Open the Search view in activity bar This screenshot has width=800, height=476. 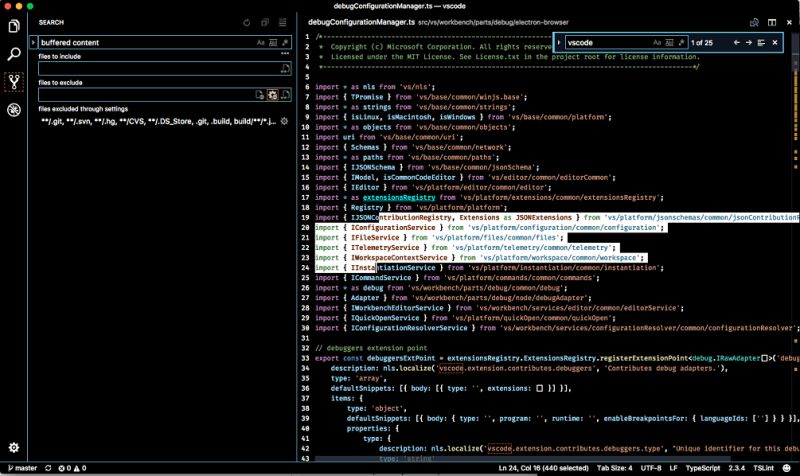click(x=14, y=54)
